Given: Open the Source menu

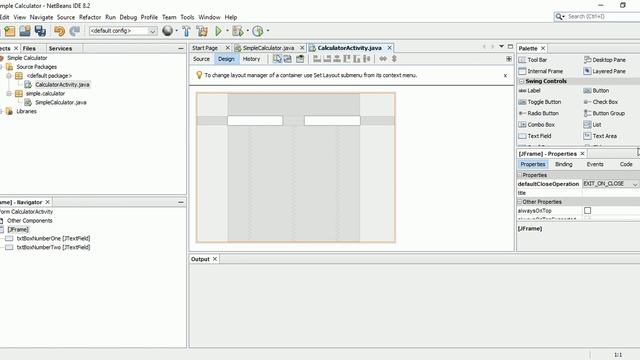Looking at the screenshot, I should click(66, 17).
